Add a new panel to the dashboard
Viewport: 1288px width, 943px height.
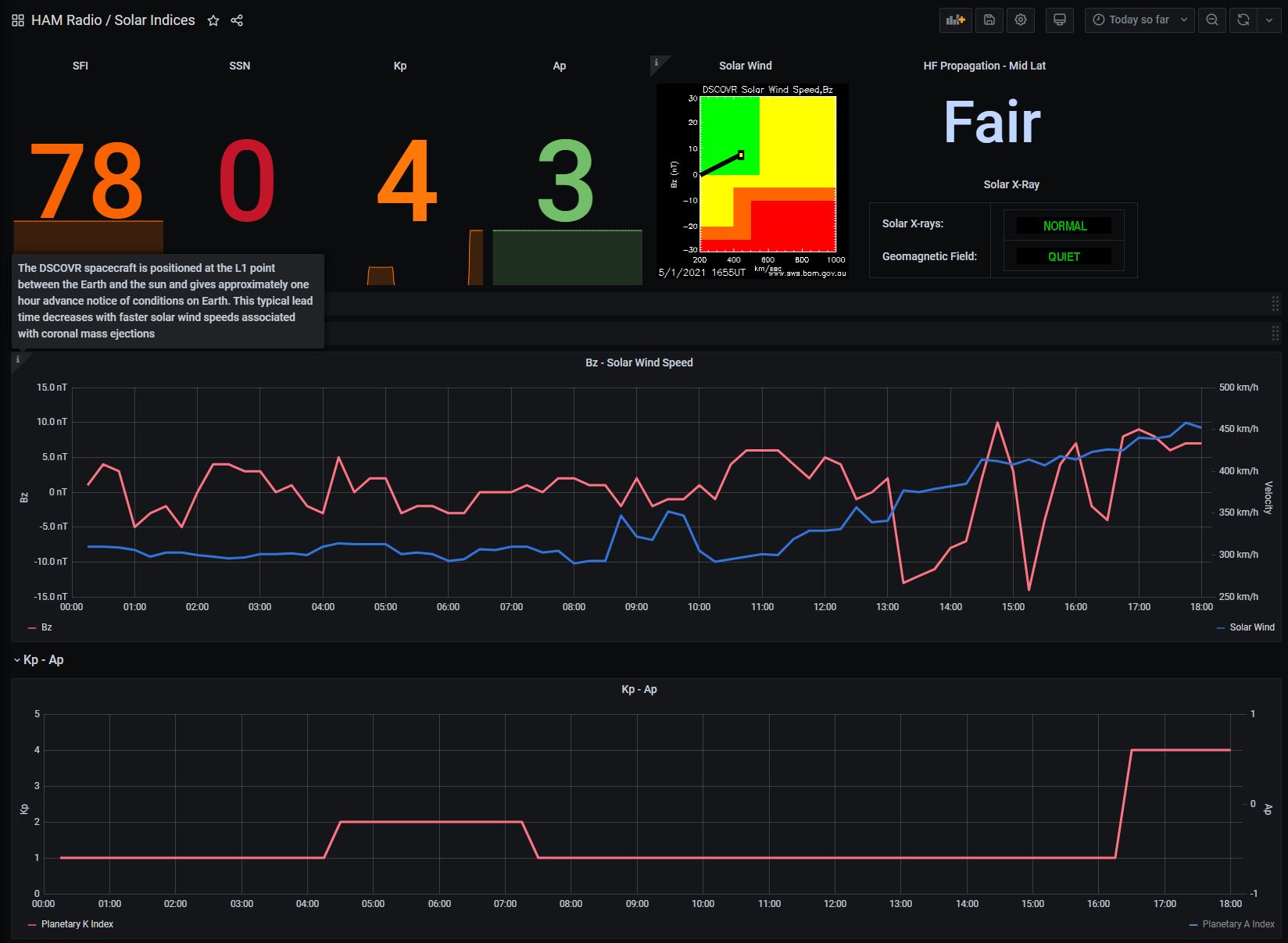tap(955, 20)
